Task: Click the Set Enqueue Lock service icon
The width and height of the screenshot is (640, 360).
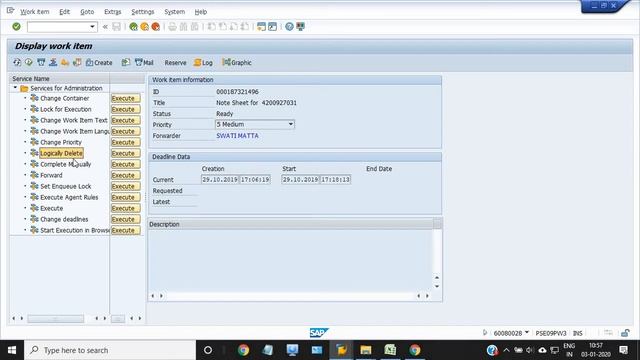Action: 35,186
